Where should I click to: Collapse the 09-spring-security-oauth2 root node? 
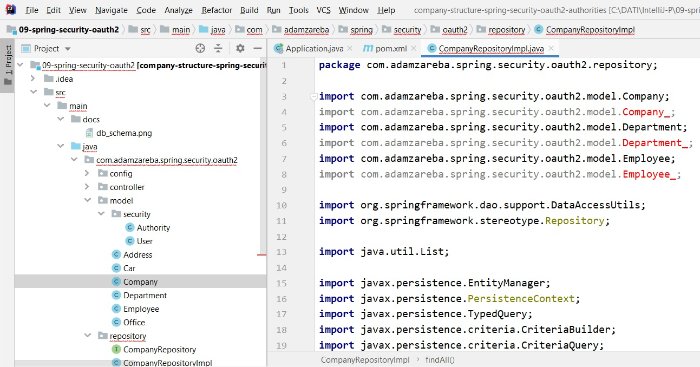click(x=21, y=65)
